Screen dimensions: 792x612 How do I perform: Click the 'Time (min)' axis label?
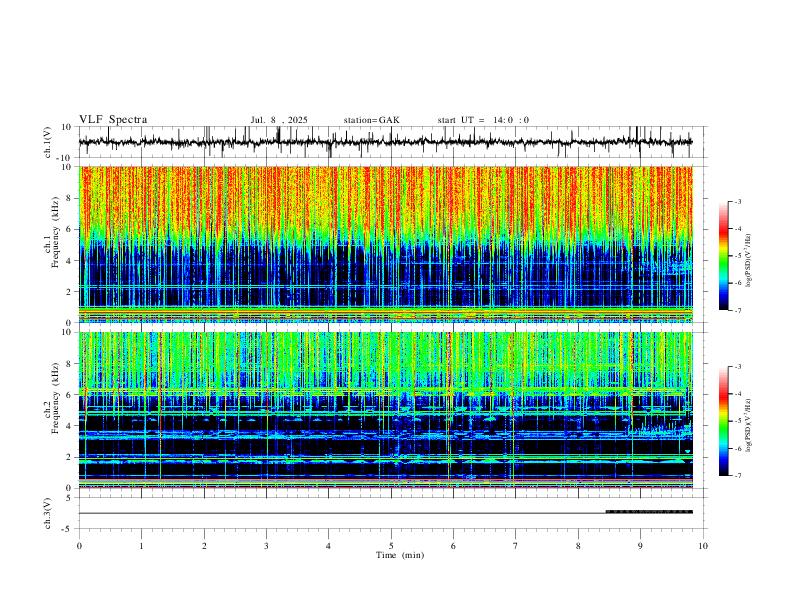pos(400,555)
